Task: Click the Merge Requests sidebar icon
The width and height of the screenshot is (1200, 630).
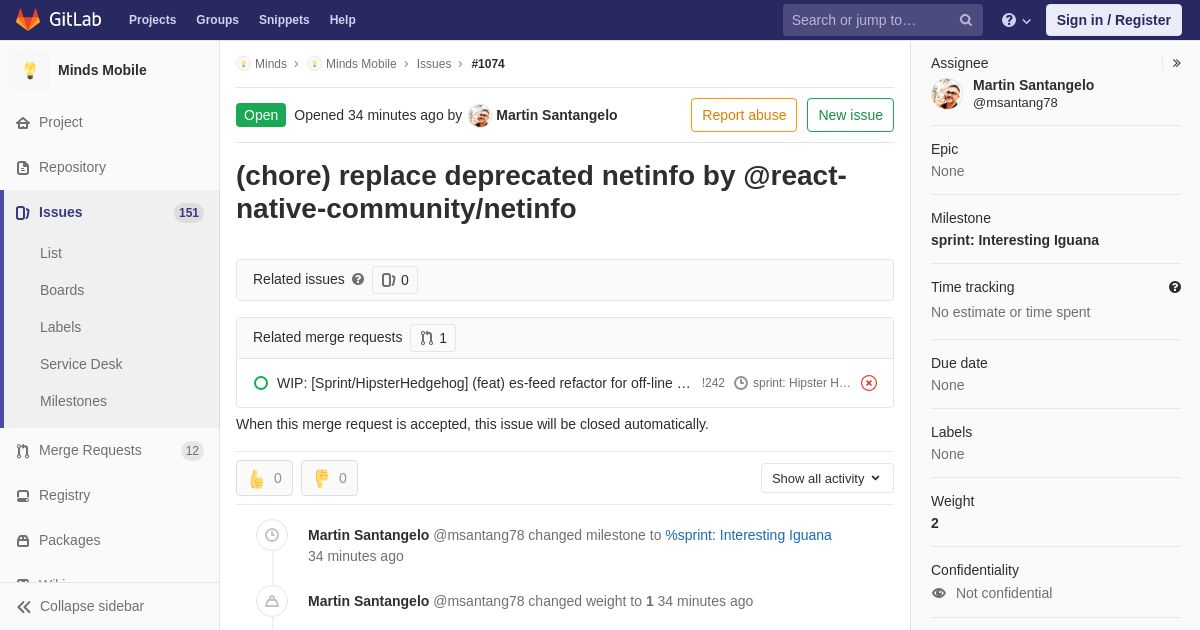Action: tap(23, 451)
